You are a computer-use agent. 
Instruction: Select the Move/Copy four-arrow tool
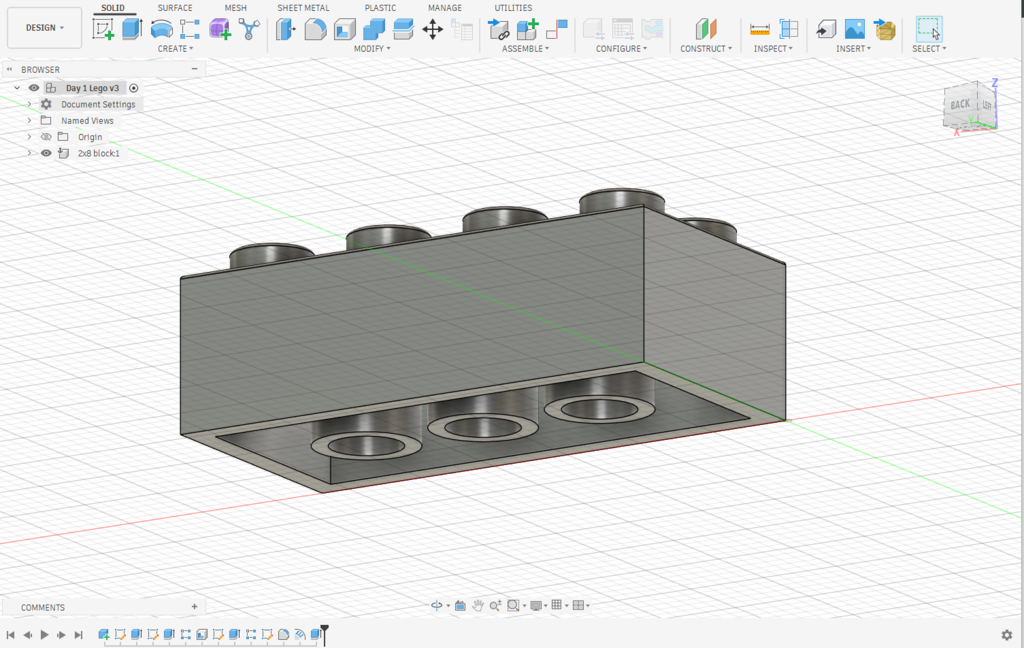coord(432,29)
